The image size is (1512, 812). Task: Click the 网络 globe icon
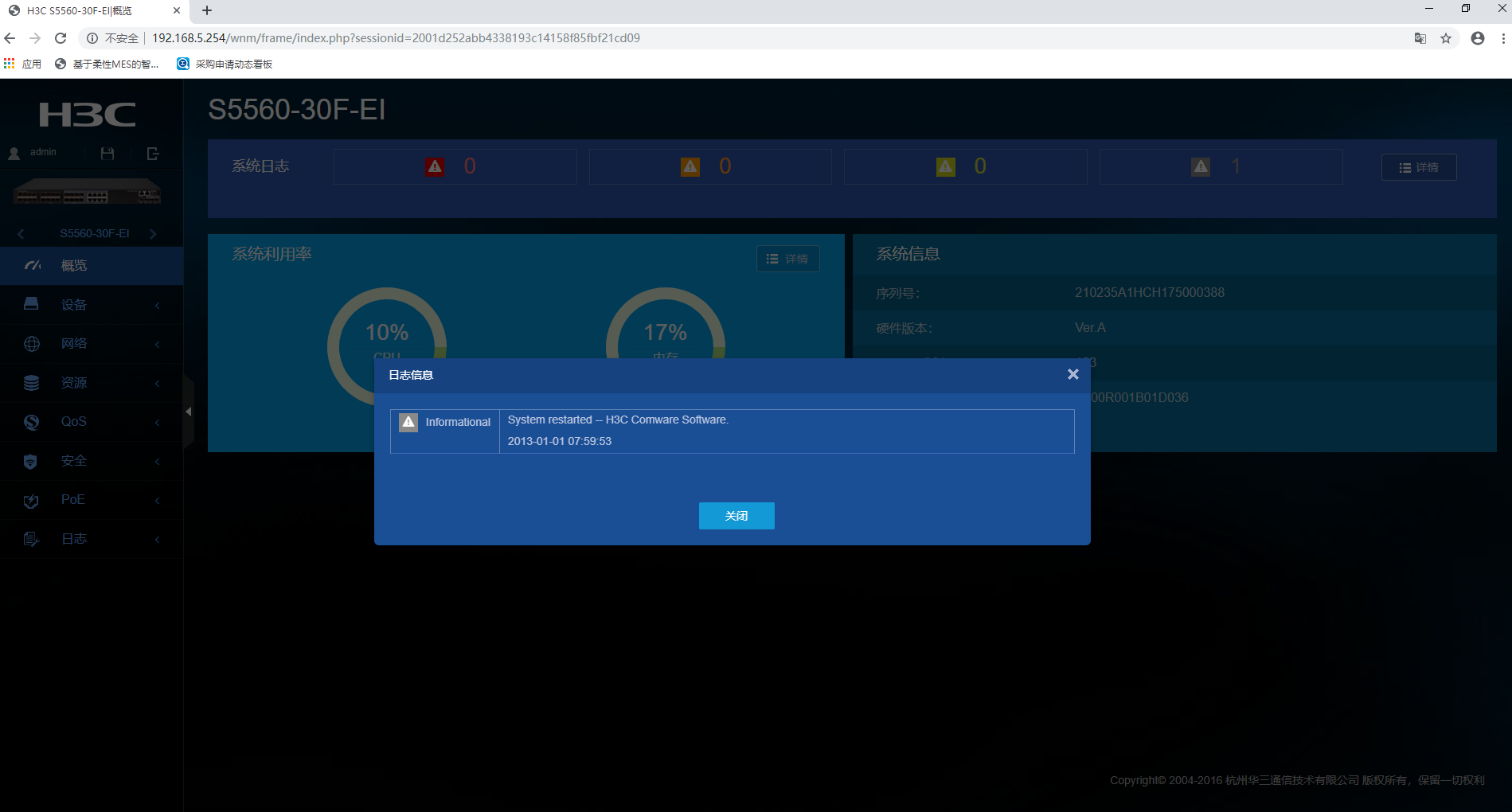32,344
